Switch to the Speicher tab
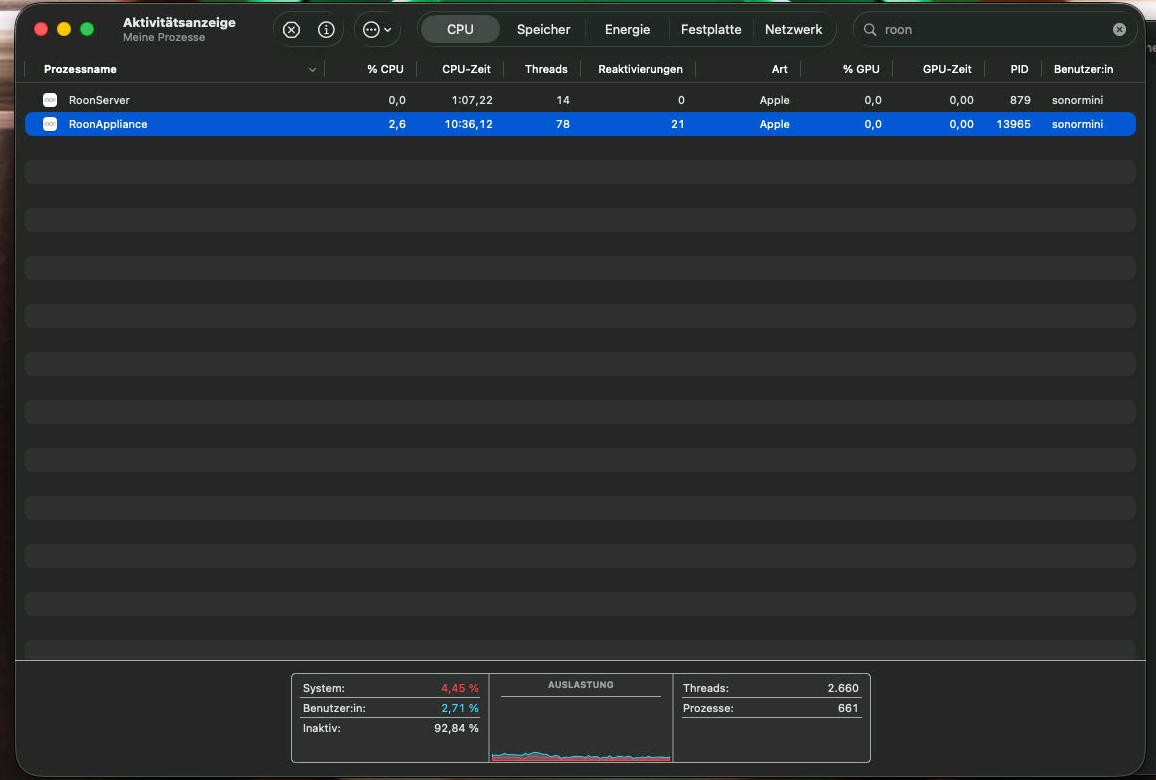1156x780 pixels. tap(543, 29)
